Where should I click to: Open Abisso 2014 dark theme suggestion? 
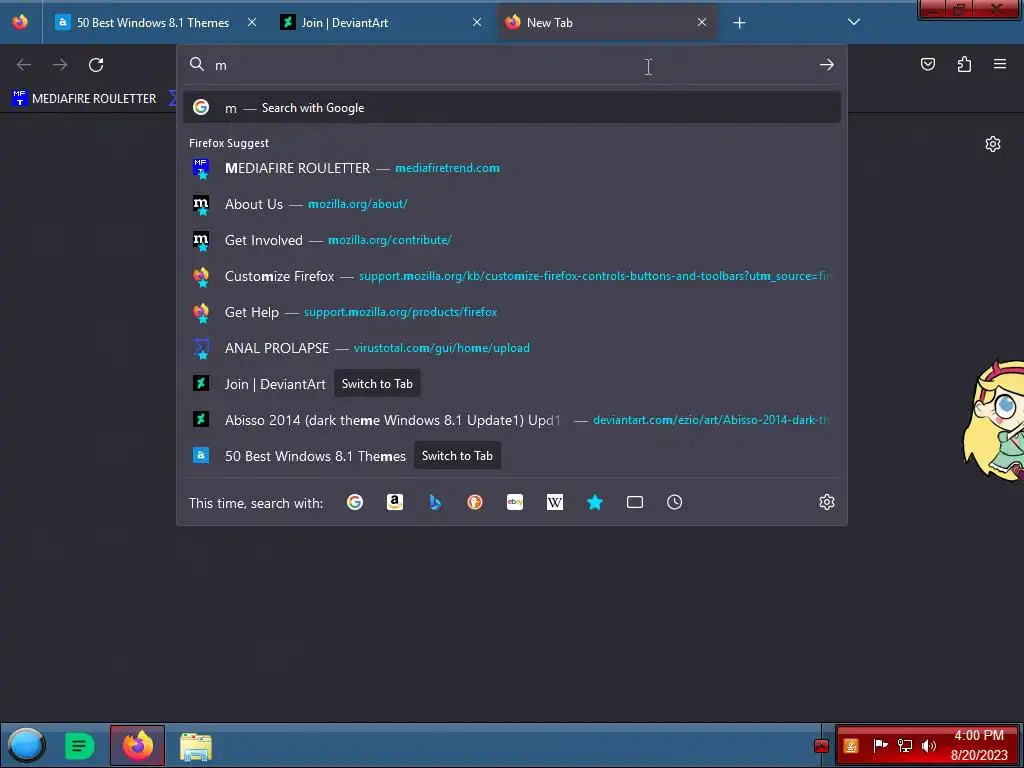point(512,420)
